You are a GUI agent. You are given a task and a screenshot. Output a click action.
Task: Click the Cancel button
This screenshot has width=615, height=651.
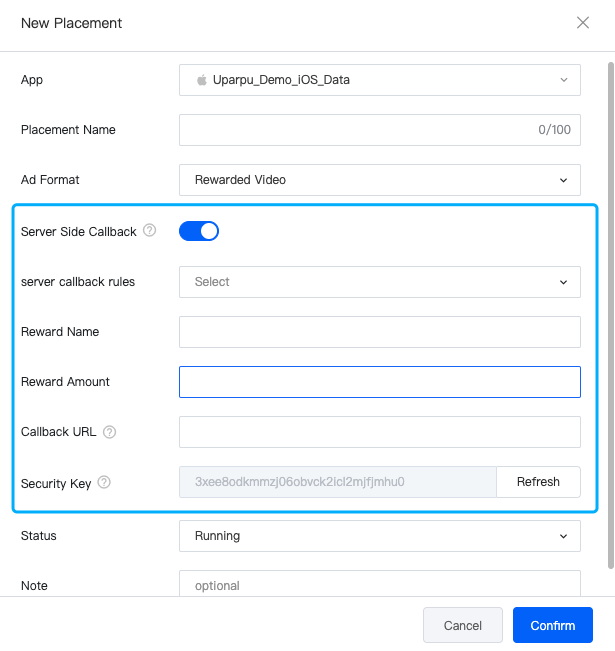[463, 626]
